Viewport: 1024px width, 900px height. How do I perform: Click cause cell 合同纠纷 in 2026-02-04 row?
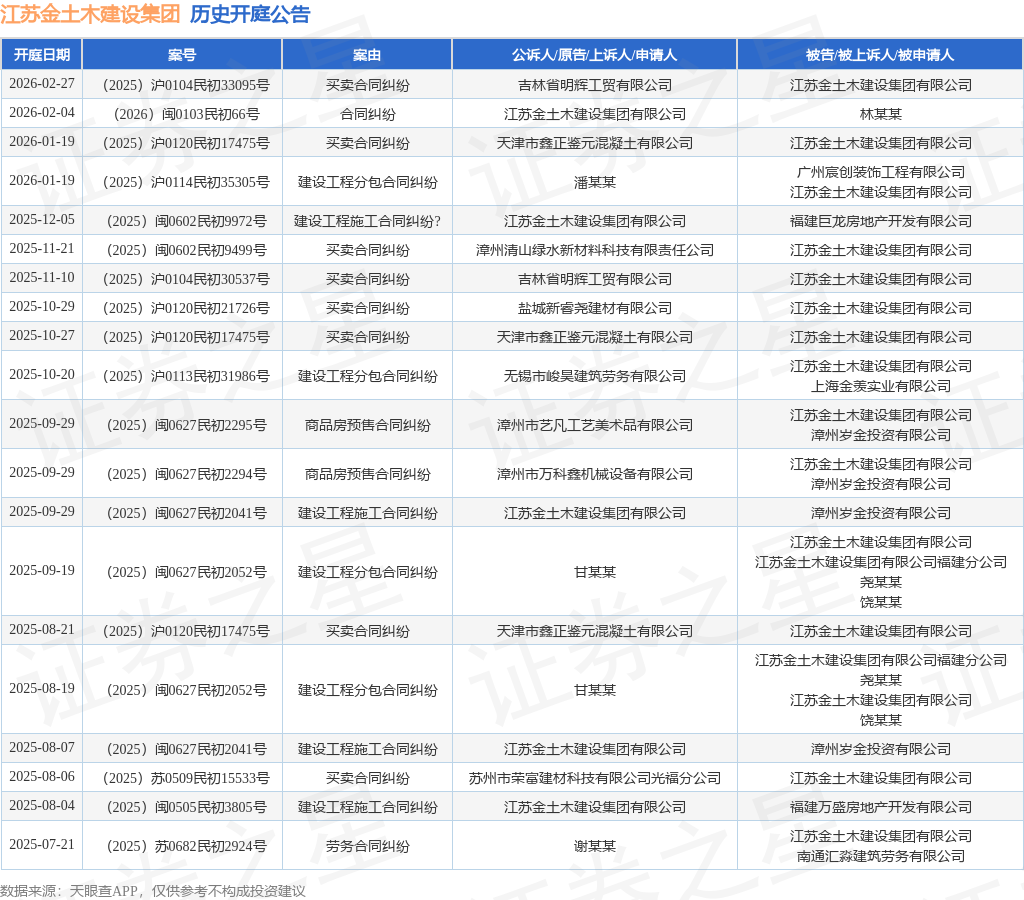pyautogui.click(x=367, y=114)
